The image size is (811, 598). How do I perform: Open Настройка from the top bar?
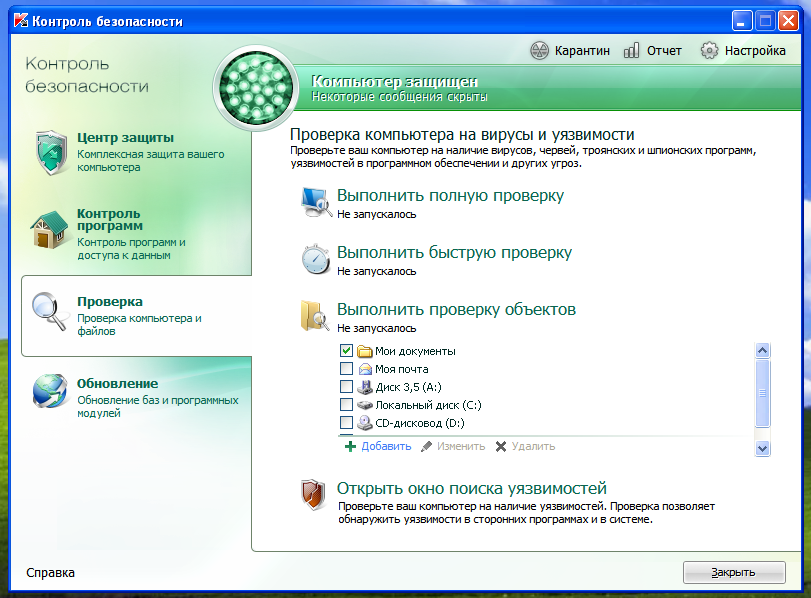click(743, 51)
